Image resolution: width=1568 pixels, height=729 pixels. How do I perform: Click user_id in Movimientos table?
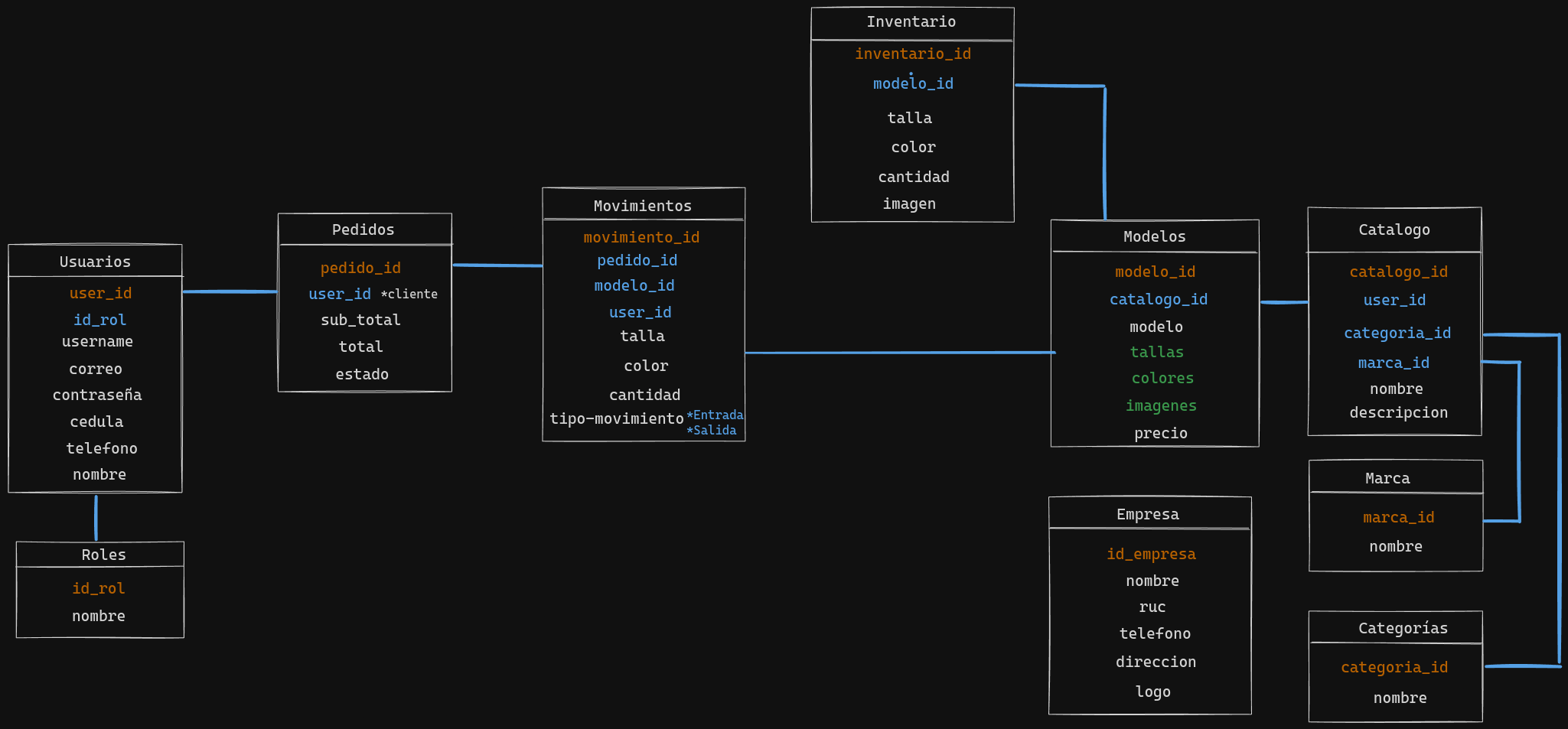[x=640, y=312]
